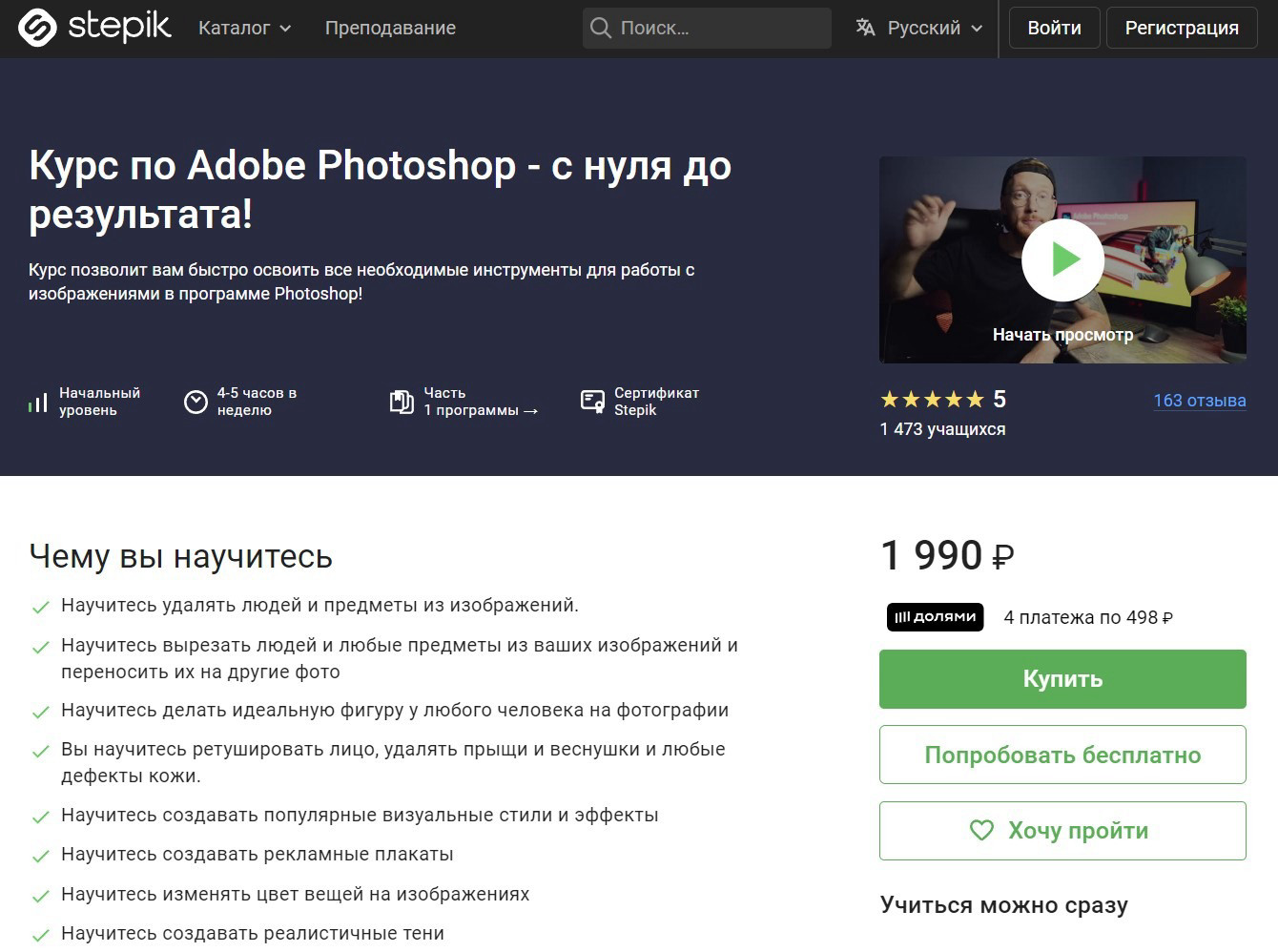Image resolution: width=1278 pixels, height=952 pixels.
Task: Click 'Научитесь изменять цвет вещей' item
Action: [x=295, y=895]
